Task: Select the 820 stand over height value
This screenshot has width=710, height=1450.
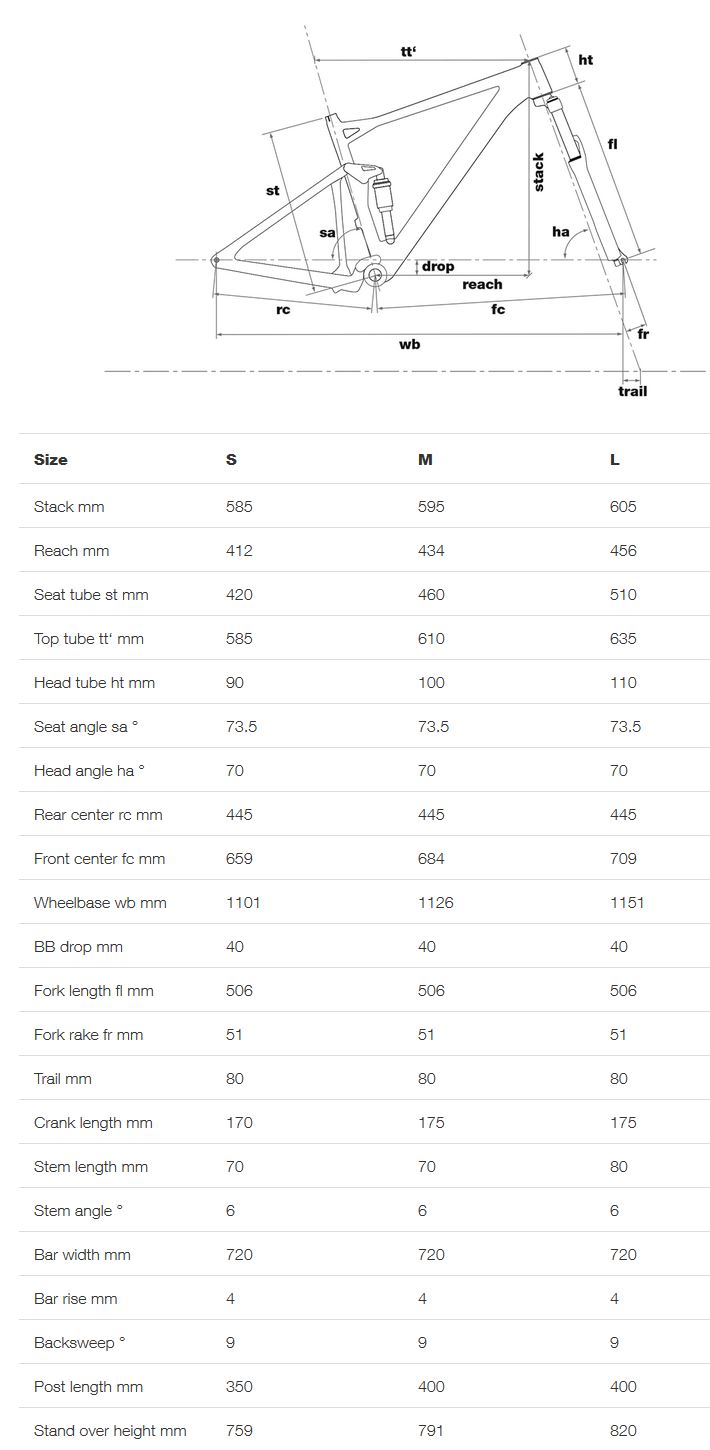Action: tap(623, 1431)
